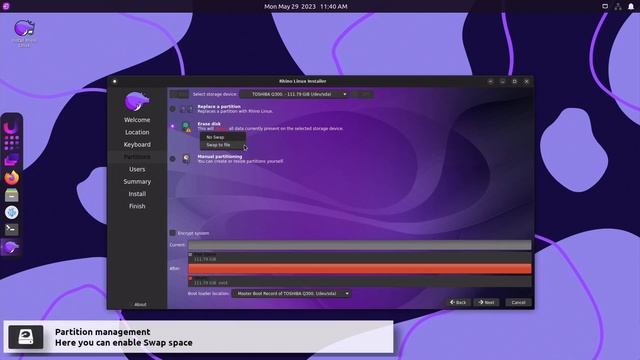Open the network indicator in the top panel
The image size is (640, 360).
[x=618, y=6]
